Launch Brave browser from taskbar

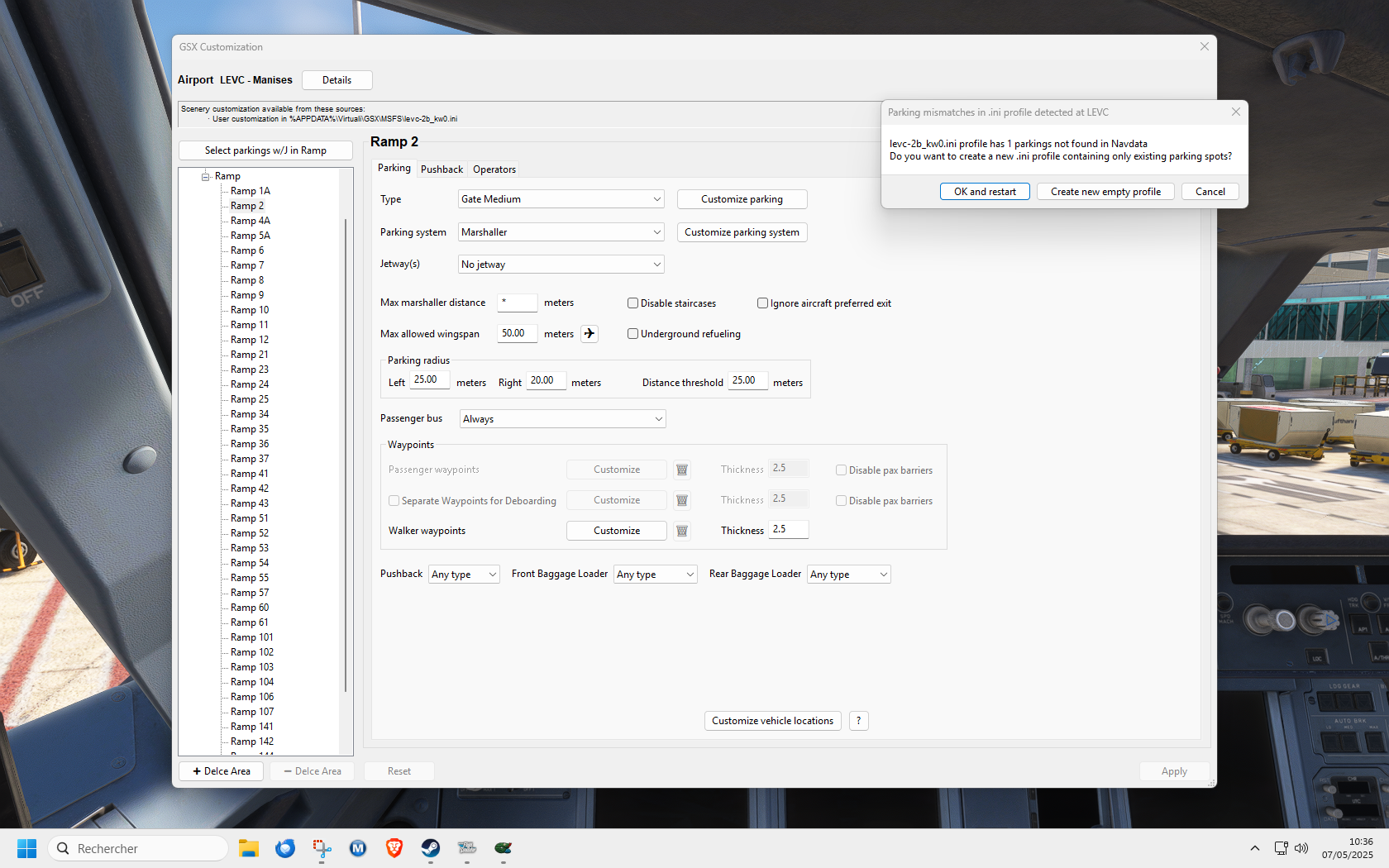(394, 848)
